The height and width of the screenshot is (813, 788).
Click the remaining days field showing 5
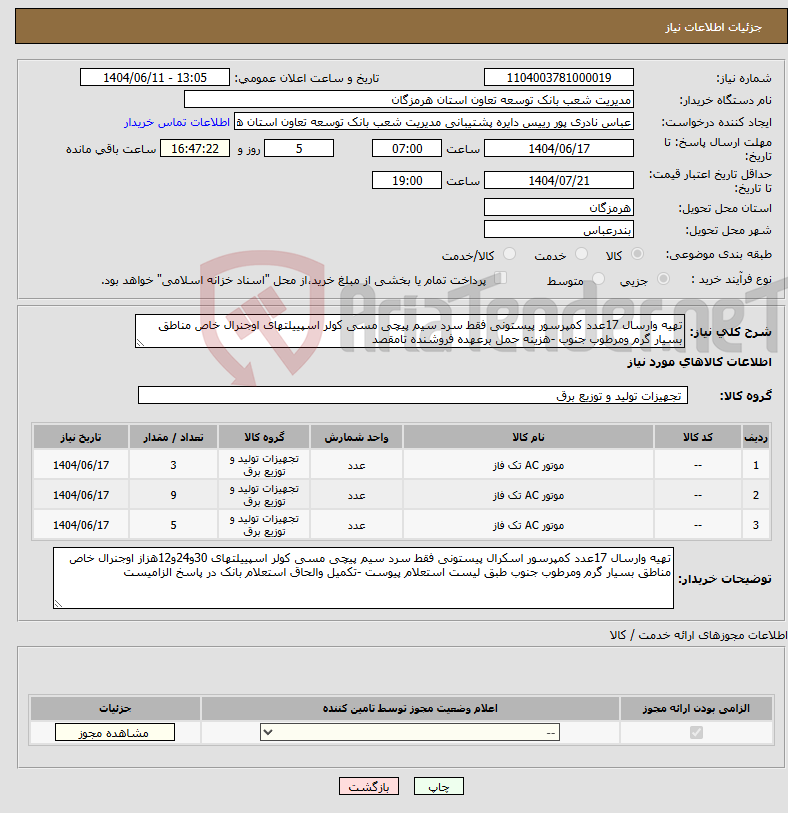pyautogui.click(x=299, y=149)
